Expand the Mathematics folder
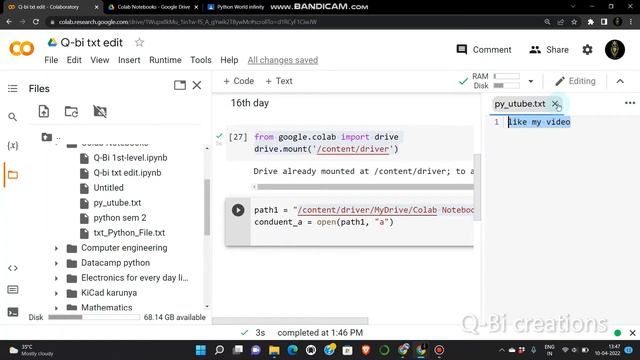This screenshot has width=640, height=360. tap(56, 308)
